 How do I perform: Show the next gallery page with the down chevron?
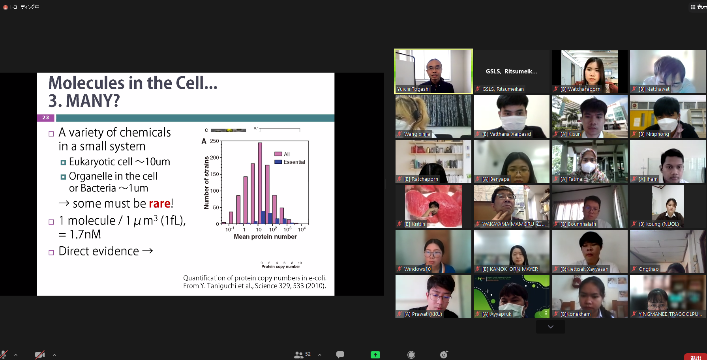pos(550,327)
